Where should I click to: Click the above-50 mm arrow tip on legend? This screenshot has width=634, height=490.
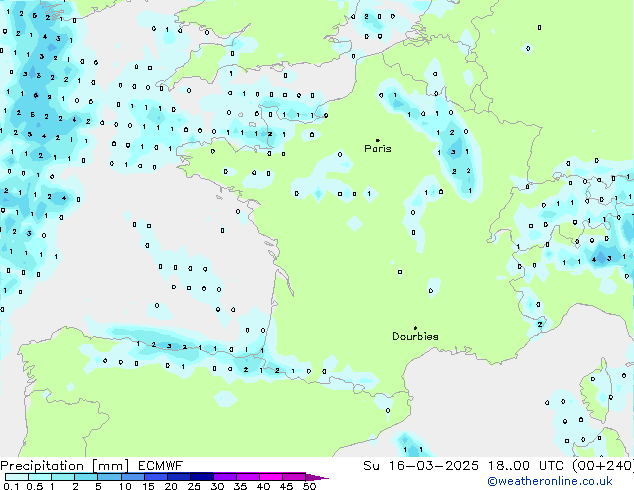317,477
